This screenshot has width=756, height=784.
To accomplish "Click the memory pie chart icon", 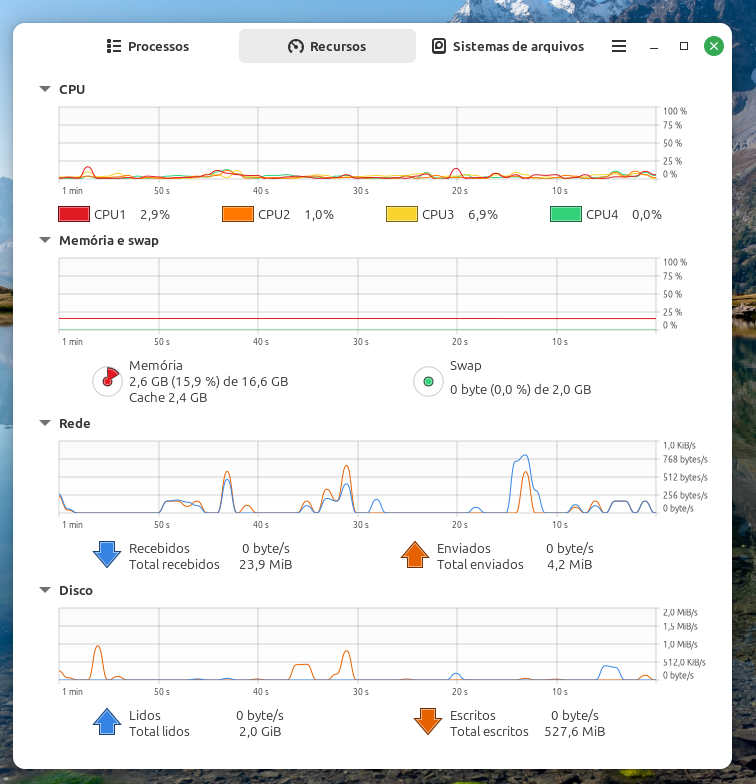I will 106,380.
